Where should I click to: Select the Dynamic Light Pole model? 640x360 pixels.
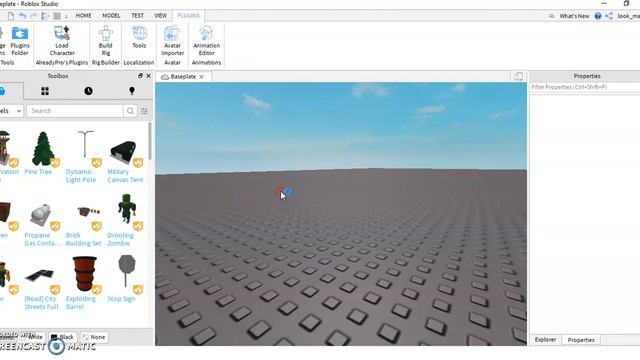point(85,144)
